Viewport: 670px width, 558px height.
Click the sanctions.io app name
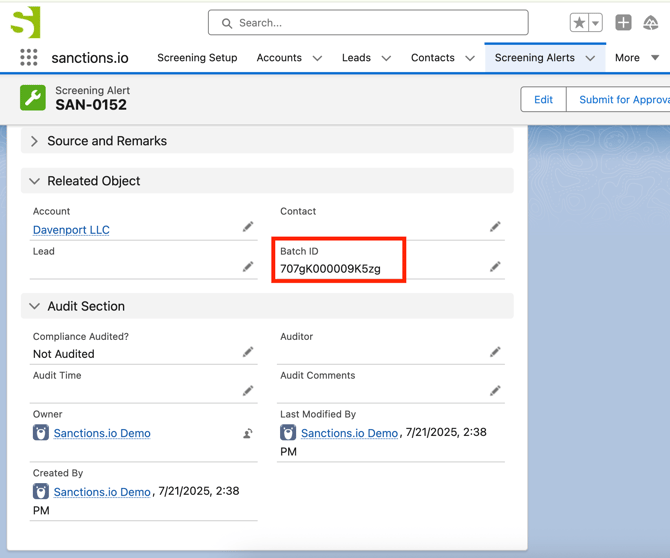90,58
